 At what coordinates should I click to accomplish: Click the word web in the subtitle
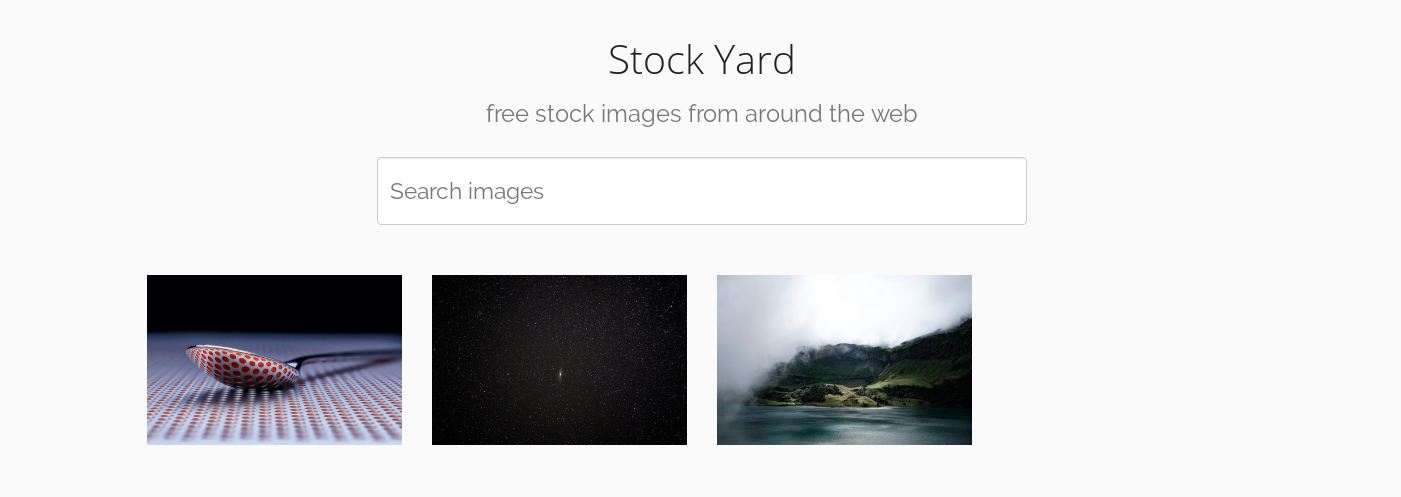895,114
